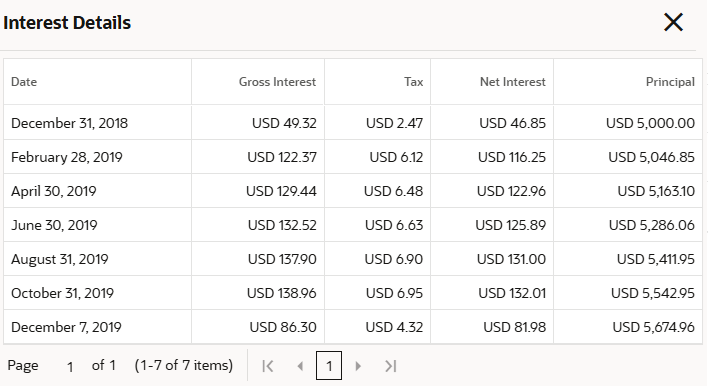This screenshot has width=708, height=386.
Task: Click the USD 49.32 gross interest cell
Action: pyautogui.click(x=258, y=123)
